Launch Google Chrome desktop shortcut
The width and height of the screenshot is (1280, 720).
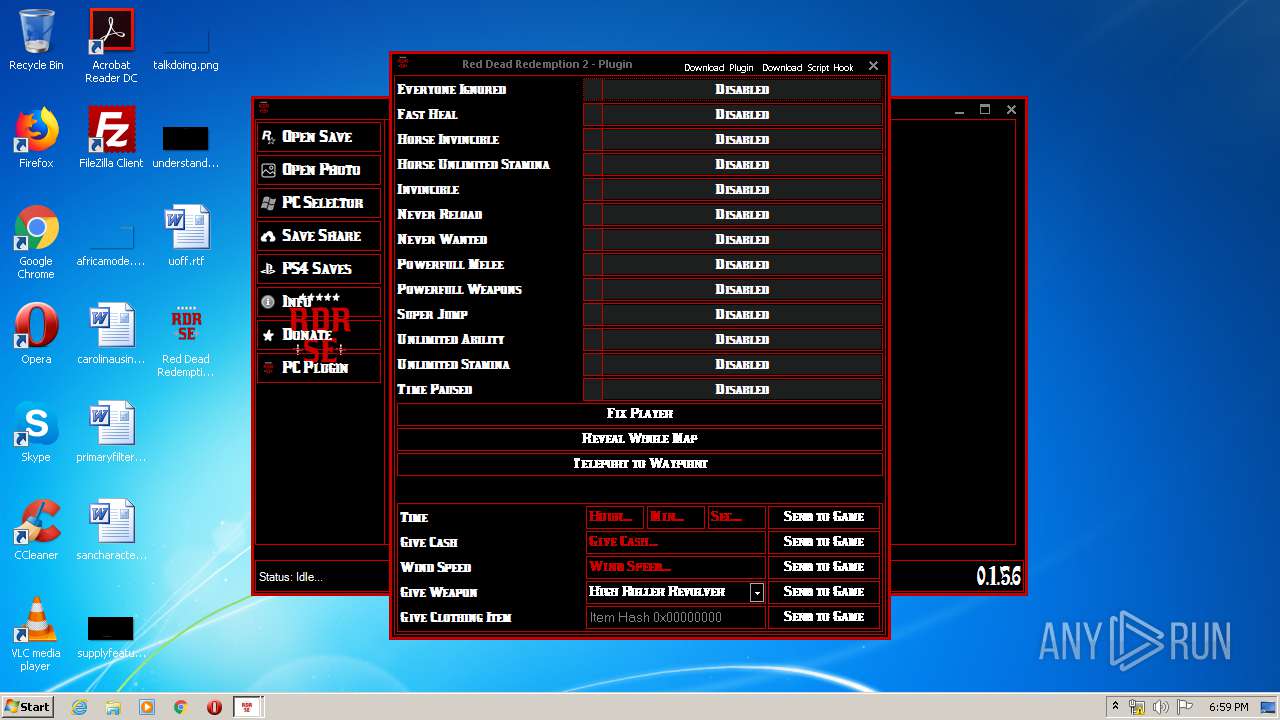tap(36, 242)
